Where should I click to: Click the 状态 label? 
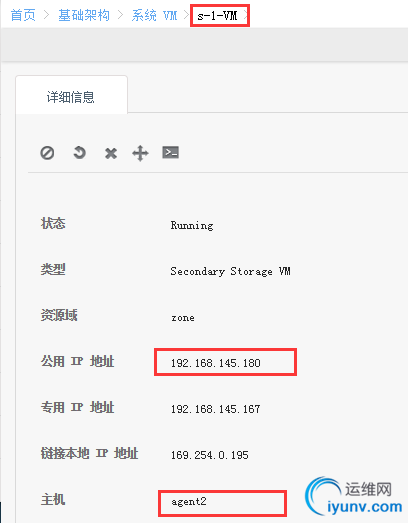53,223
